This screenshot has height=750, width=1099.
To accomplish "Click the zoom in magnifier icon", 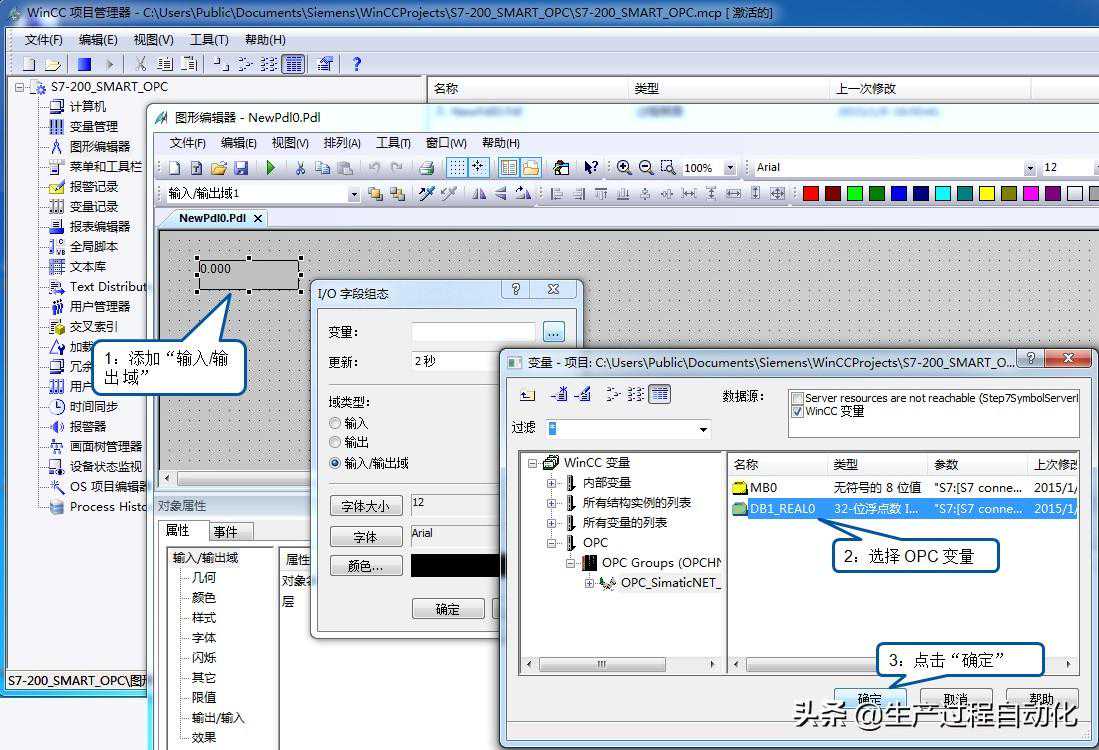I will click(x=624, y=168).
